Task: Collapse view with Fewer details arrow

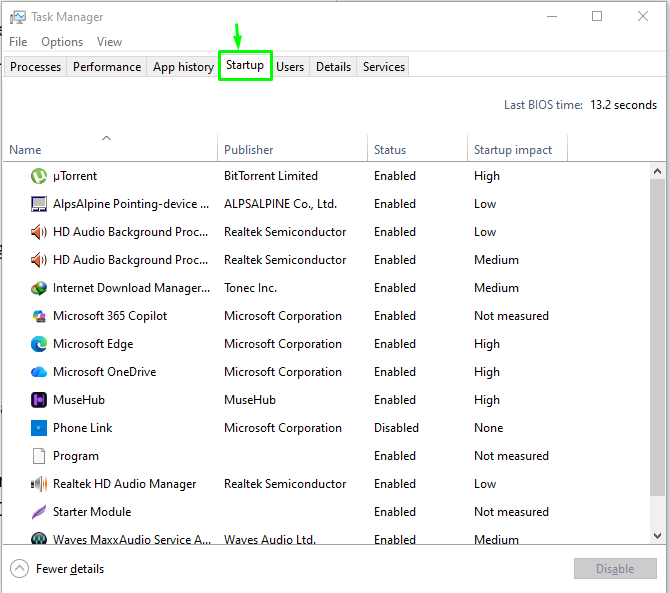Action: pos(19,569)
